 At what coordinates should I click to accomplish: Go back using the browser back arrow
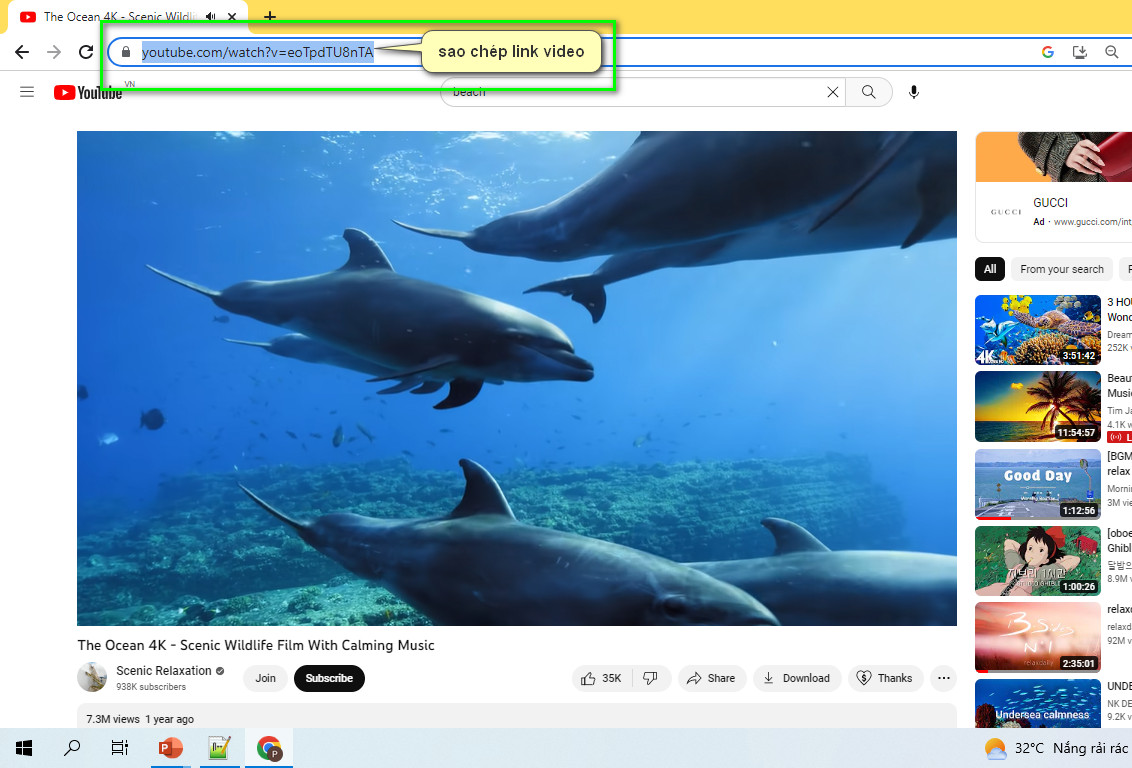point(22,52)
